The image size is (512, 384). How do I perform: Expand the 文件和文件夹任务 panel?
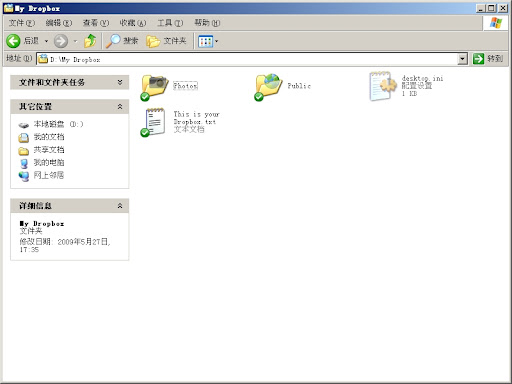click(120, 82)
